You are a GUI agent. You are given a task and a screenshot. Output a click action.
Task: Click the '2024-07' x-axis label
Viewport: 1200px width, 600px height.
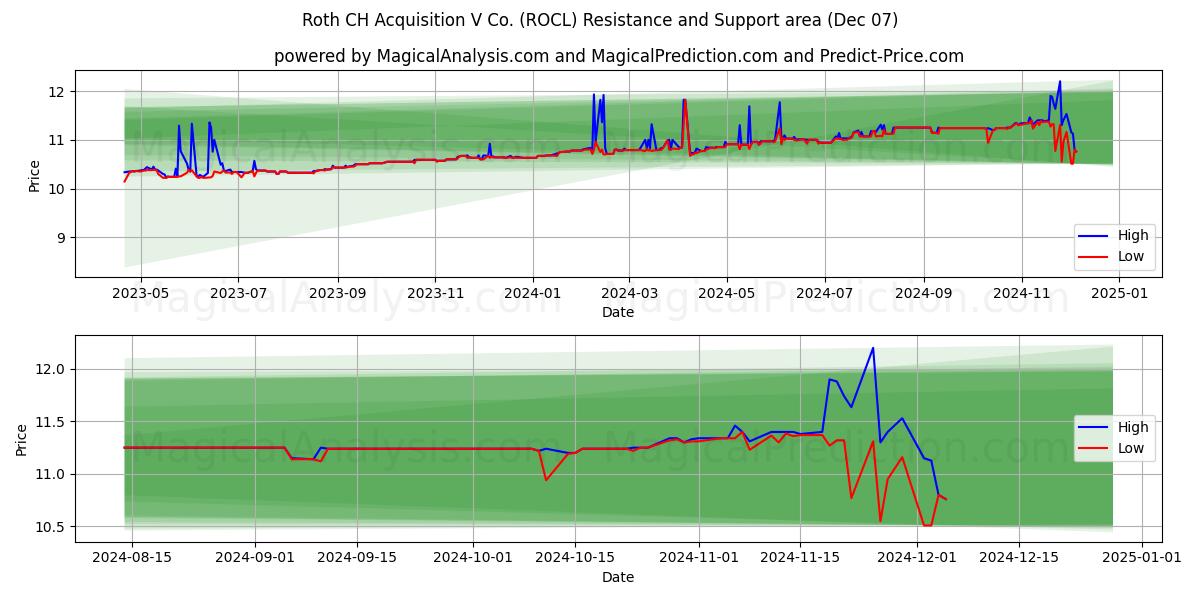point(825,294)
